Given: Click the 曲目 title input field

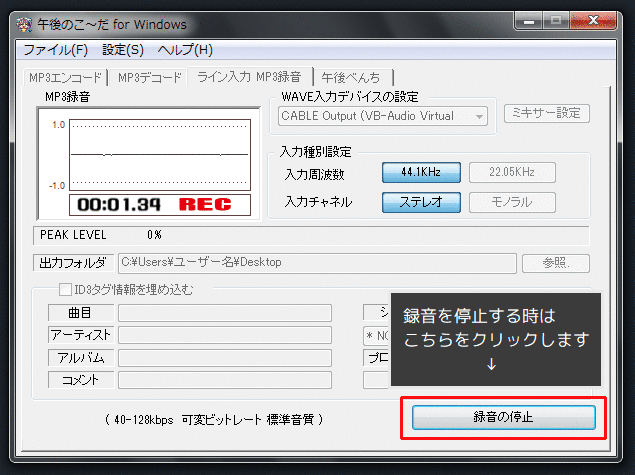Looking at the screenshot, I should [224, 313].
